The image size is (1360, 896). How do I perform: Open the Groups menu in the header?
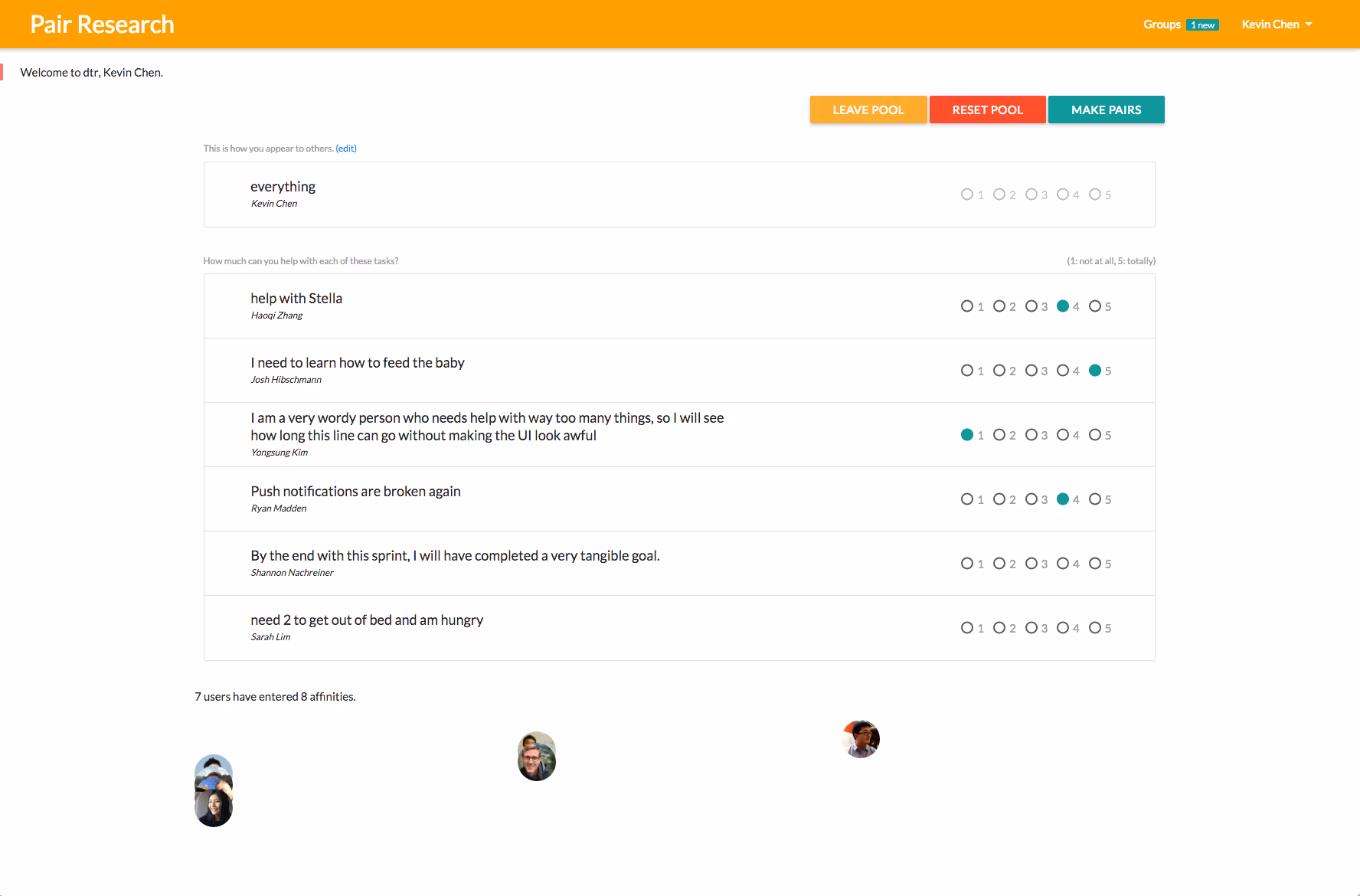pyautogui.click(x=1161, y=24)
